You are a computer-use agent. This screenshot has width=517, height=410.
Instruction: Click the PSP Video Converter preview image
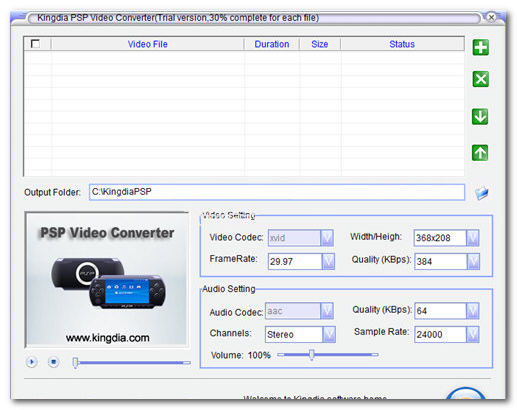tap(107, 279)
